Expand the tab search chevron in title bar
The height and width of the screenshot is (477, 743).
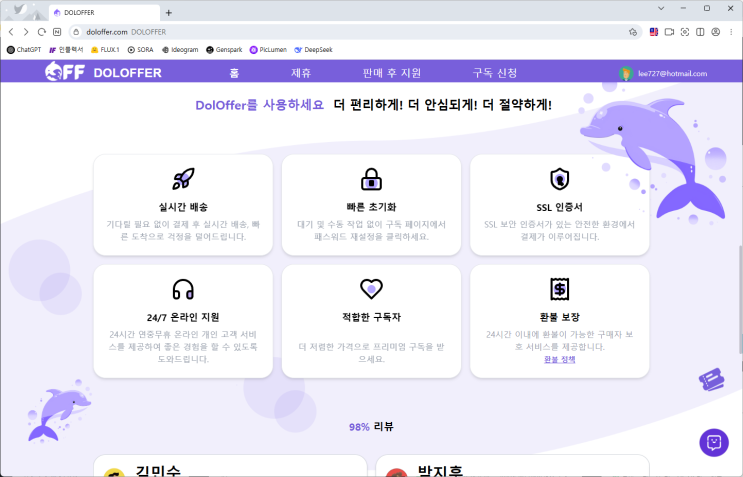pos(661,8)
